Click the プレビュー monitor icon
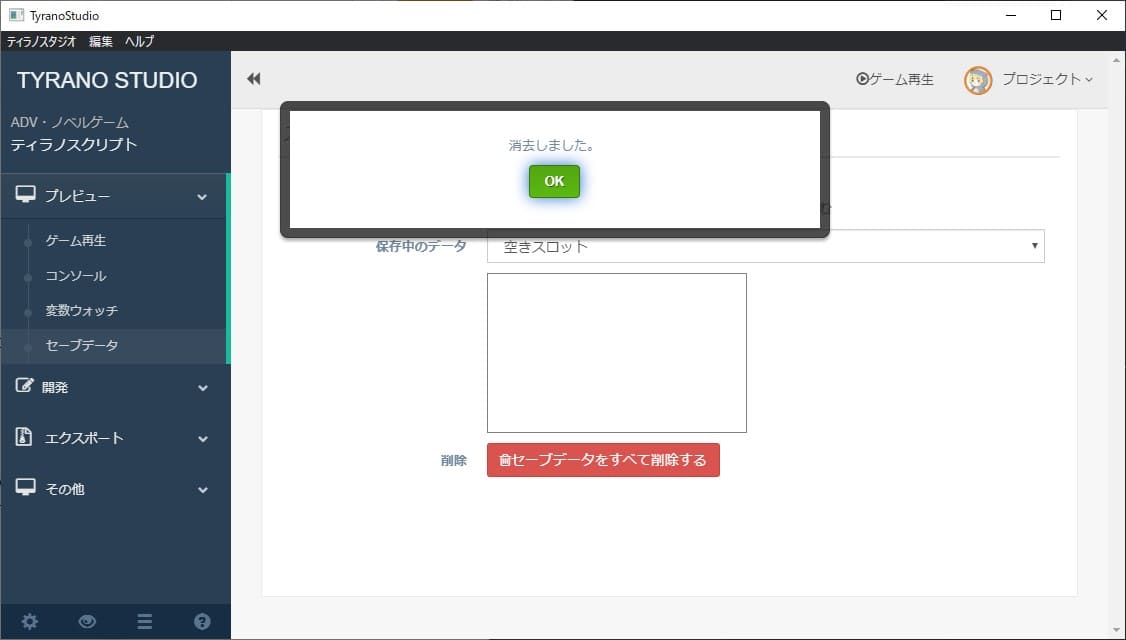 coord(26,195)
